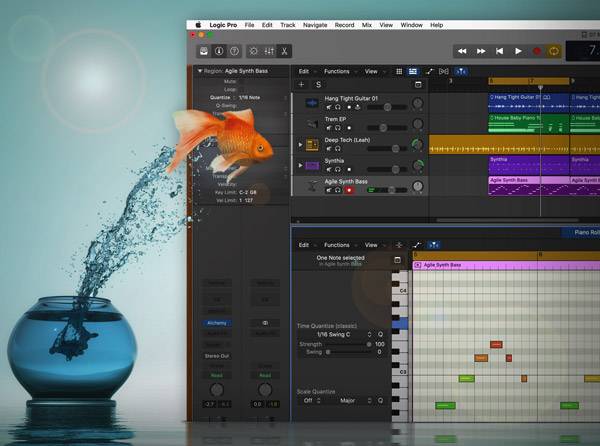Viewport: 600px width, 446px height.
Task: Add new track with plus button
Action: (302, 85)
